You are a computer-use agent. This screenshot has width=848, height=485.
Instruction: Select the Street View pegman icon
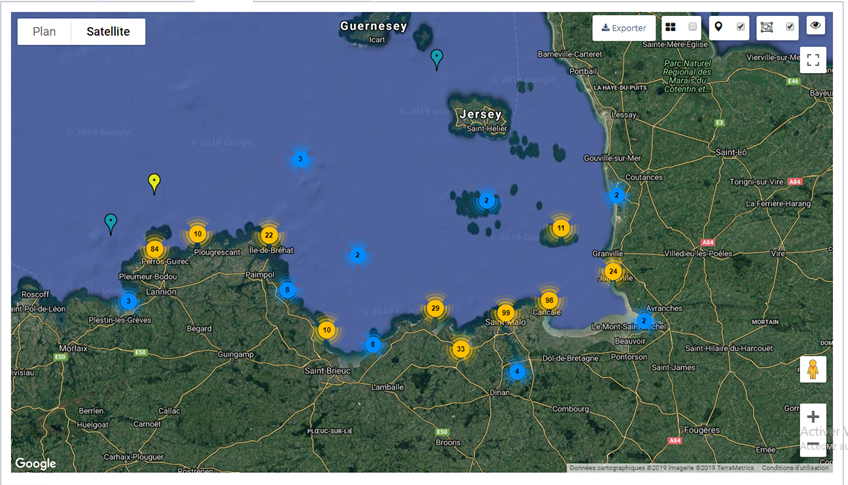(x=813, y=369)
